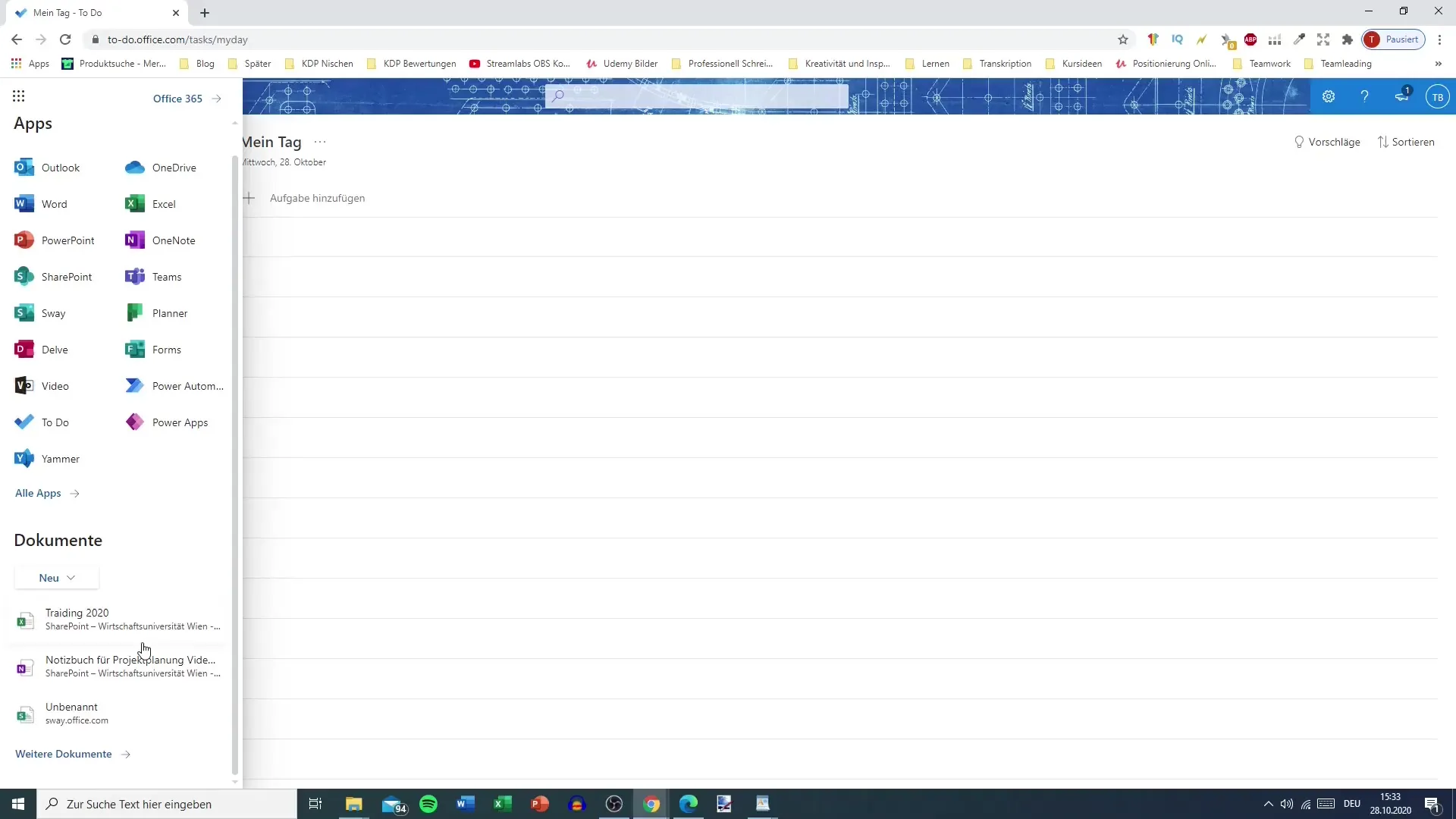The image size is (1456, 819).
Task: Open the Word app
Action: (41, 204)
